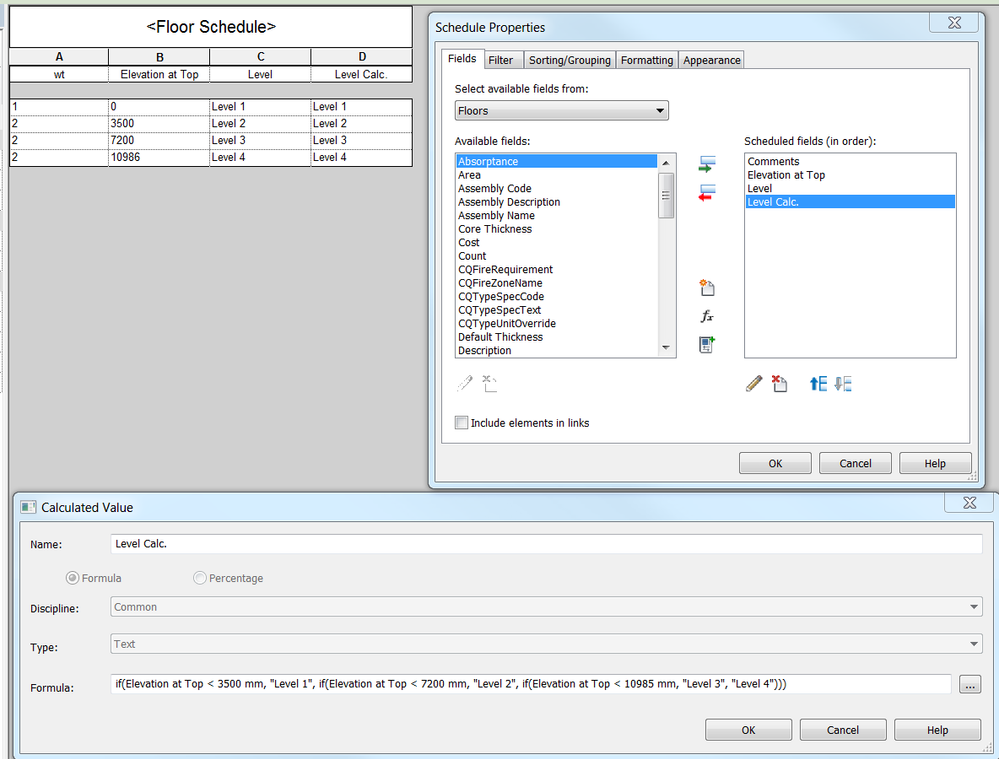
Task: Switch to the Fields tab
Action: [x=462, y=59]
